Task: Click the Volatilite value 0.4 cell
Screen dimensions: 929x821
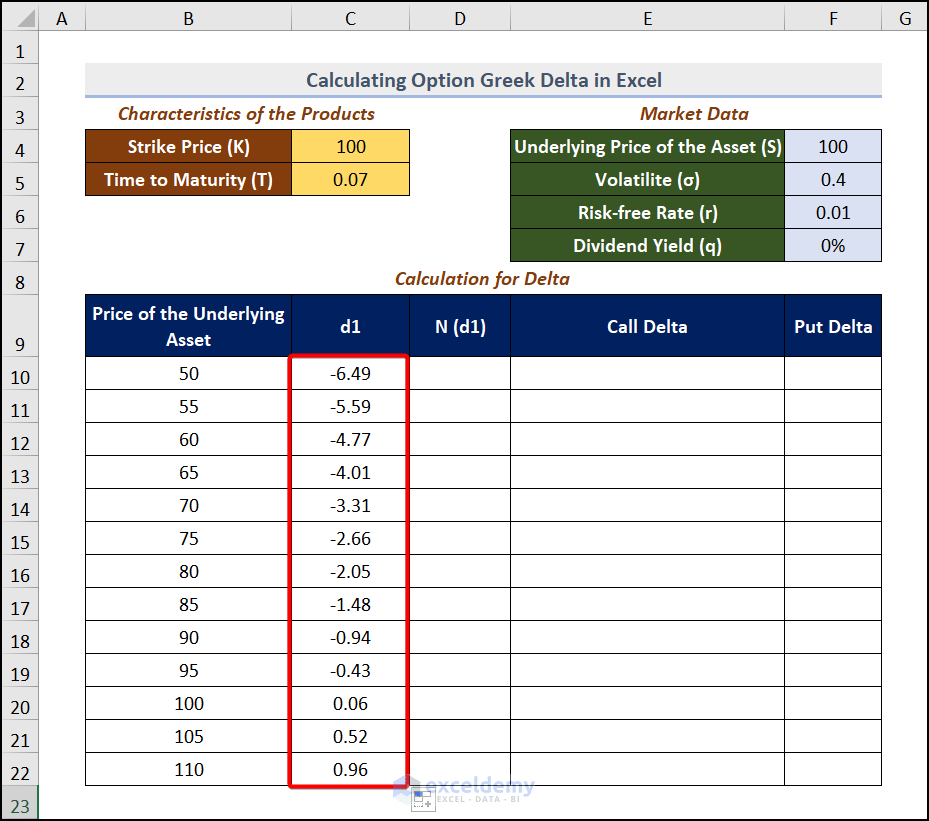Action: [x=833, y=179]
